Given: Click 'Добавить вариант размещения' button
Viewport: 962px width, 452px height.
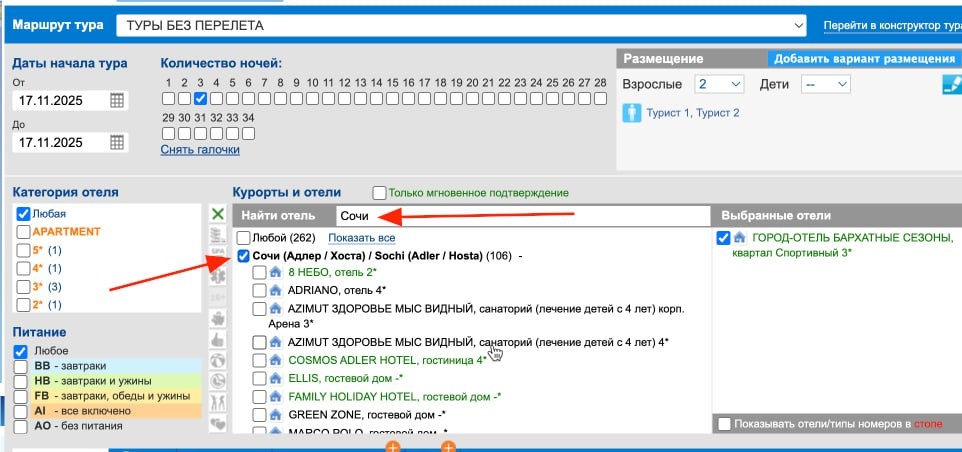Looking at the screenshot, I should (864, 59).
